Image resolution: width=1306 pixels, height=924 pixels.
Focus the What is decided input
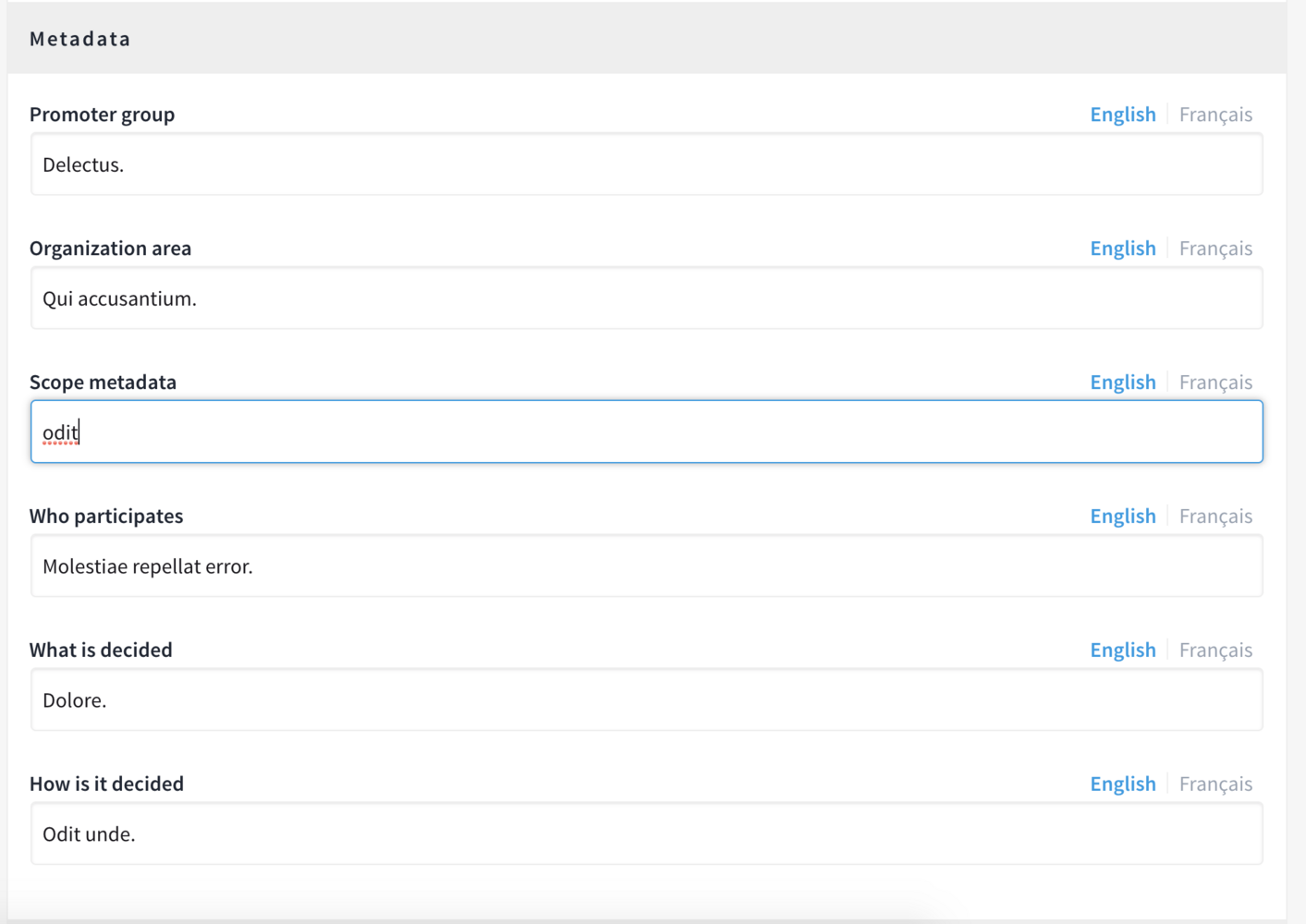point(646,700)
